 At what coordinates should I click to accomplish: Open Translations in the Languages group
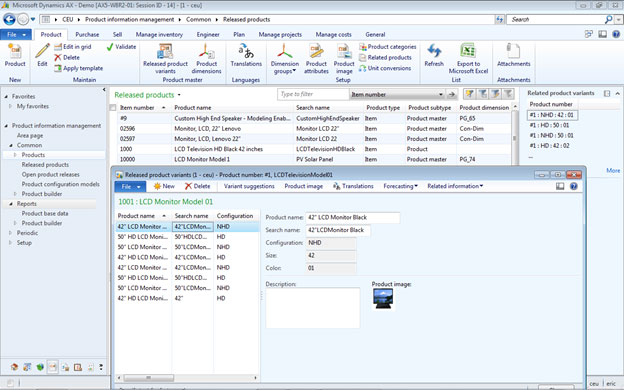(246, 55)
